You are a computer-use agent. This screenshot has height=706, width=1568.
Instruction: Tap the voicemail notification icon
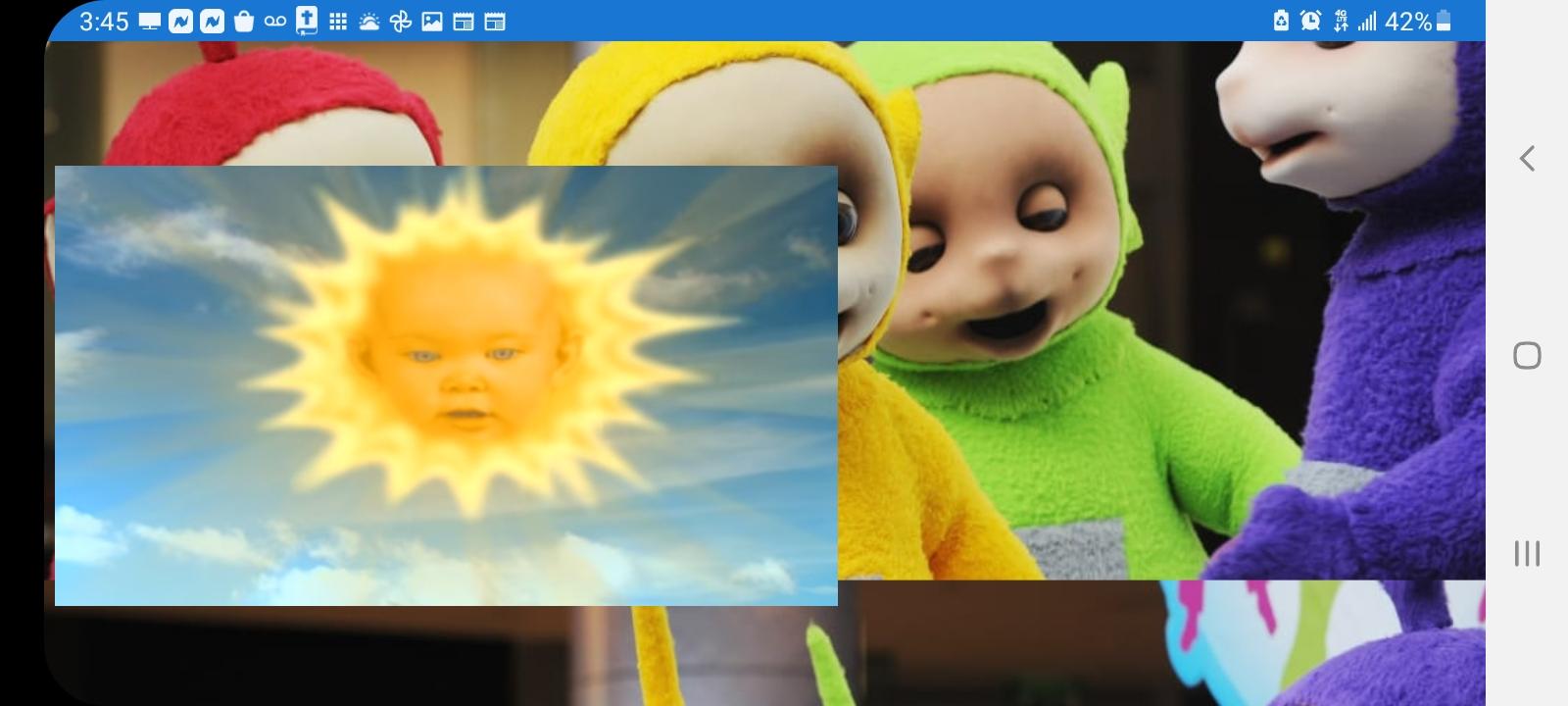point(275,22)
